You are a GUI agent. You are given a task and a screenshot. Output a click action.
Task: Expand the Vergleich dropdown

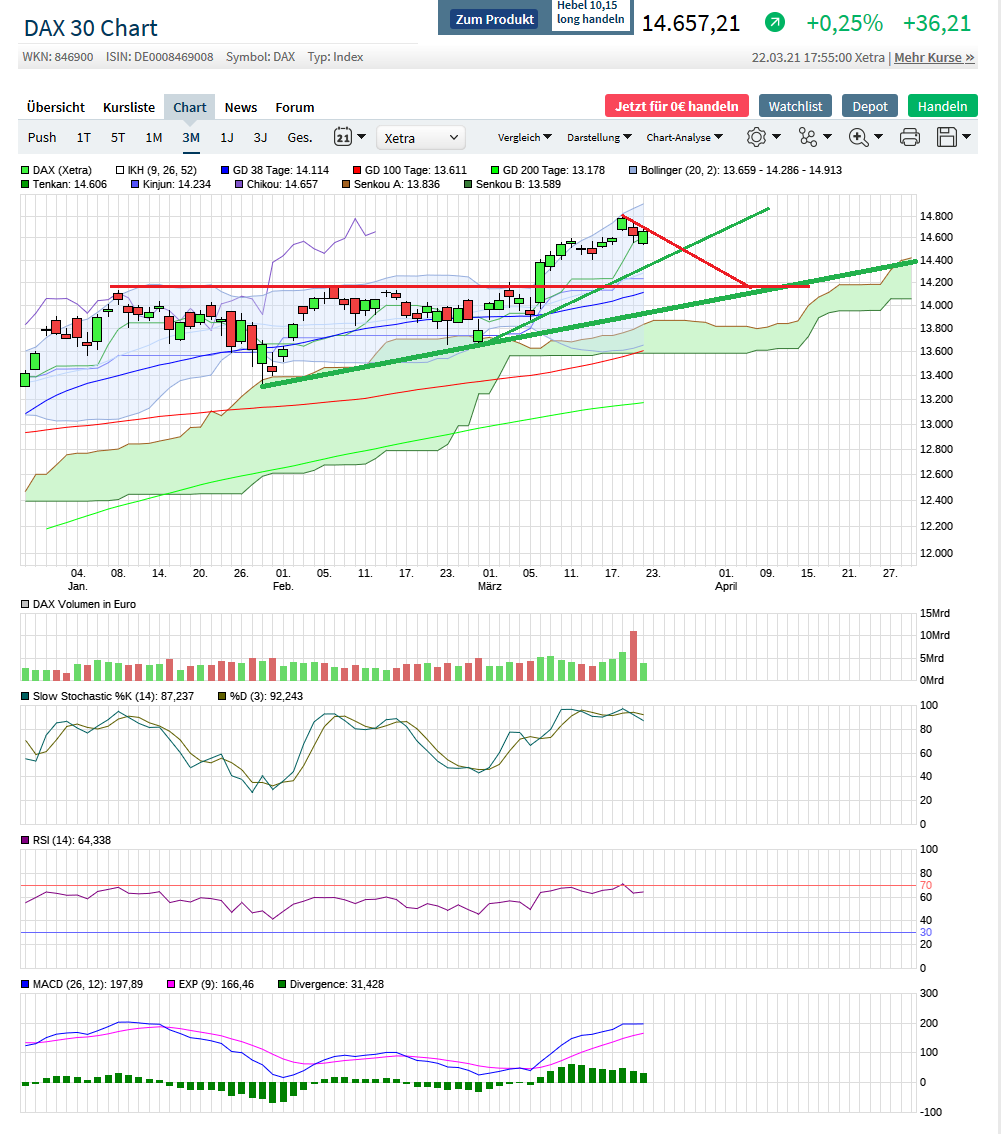[x=524, y=137]
